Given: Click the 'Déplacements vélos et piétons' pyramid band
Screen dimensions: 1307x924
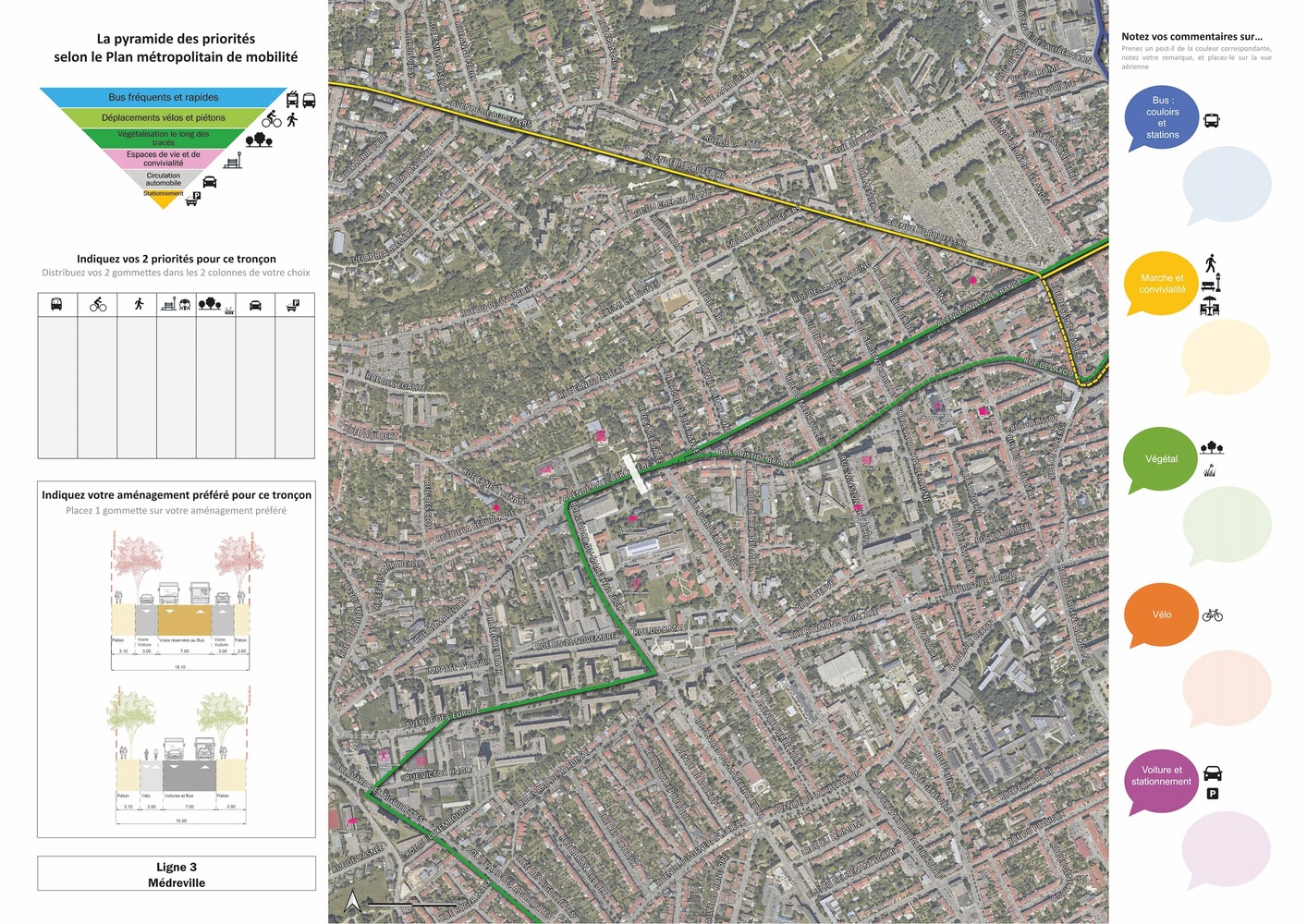Looking at the screenshot, I should pyautogui.click(x=163, y=118).
